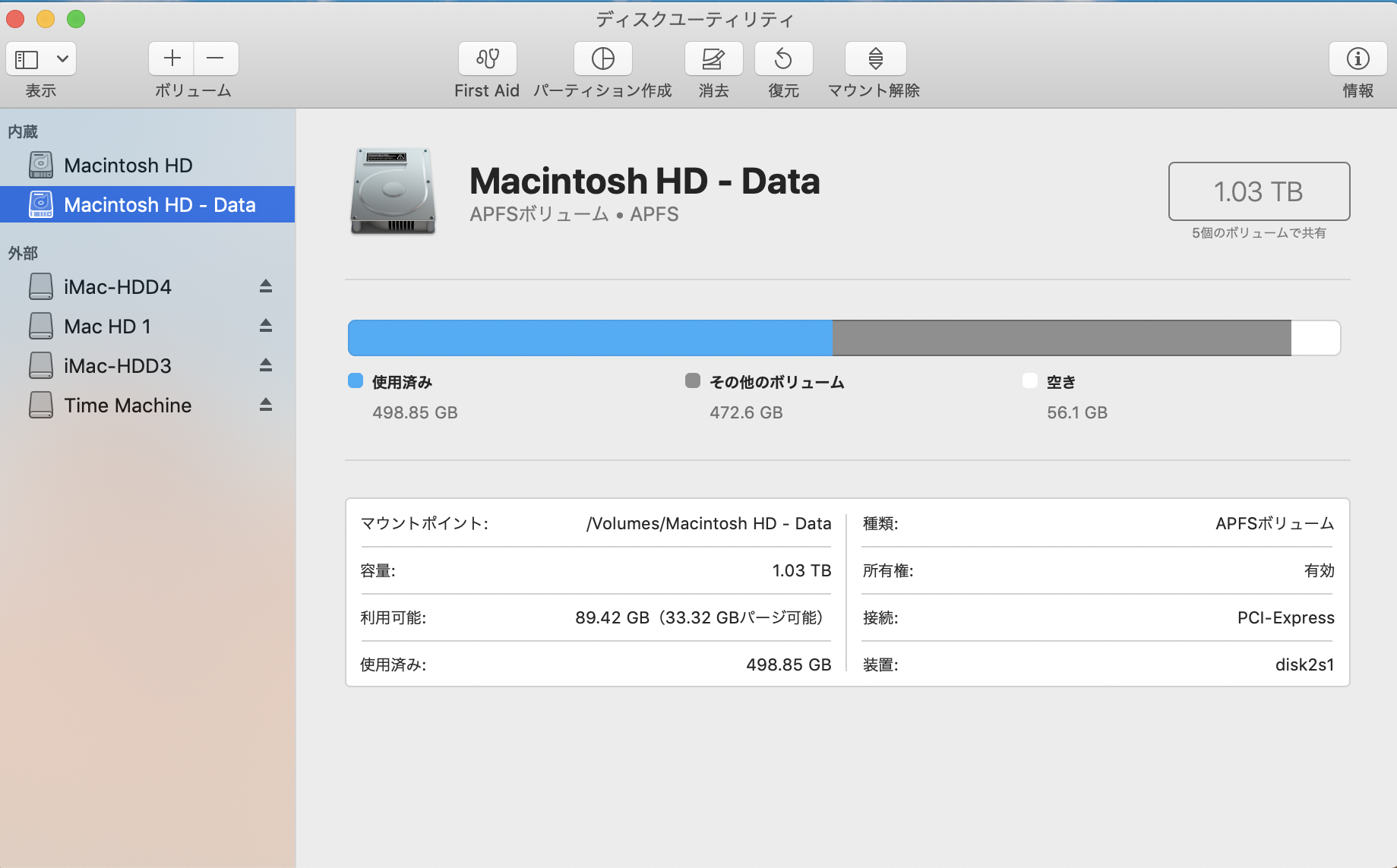Click the 1.03 TB capacity box
Screen dimensions: 1397x868
click(x=1258, y=191)
